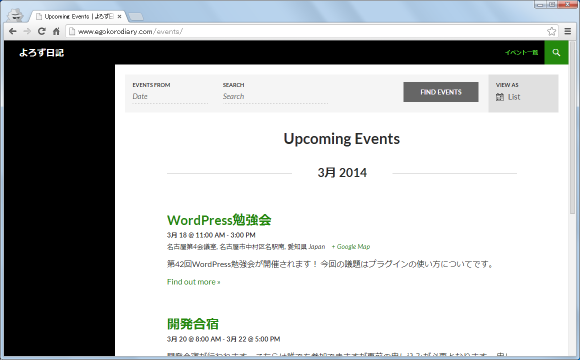Viewport: 580px width, 360px height.
Task: Click Find out more link
Action: coord(193,282)
